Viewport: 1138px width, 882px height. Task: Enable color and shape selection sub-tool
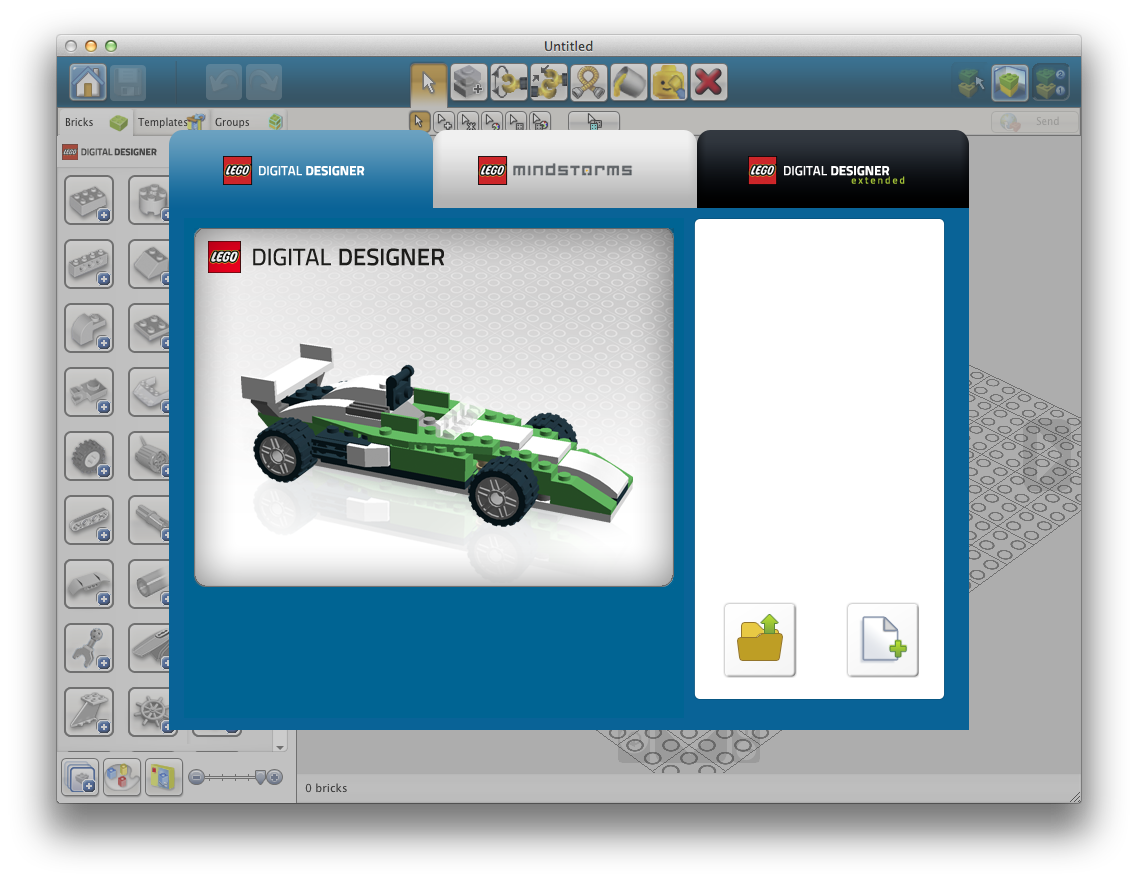(x=540, y=121)
